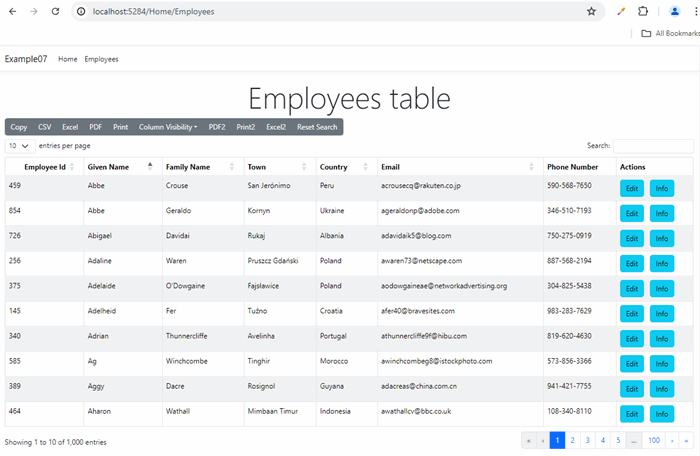The width and height of the screenshot is (700, 456).
Task: Sort by Employee Id column arrows
Action: pos(72,167)
